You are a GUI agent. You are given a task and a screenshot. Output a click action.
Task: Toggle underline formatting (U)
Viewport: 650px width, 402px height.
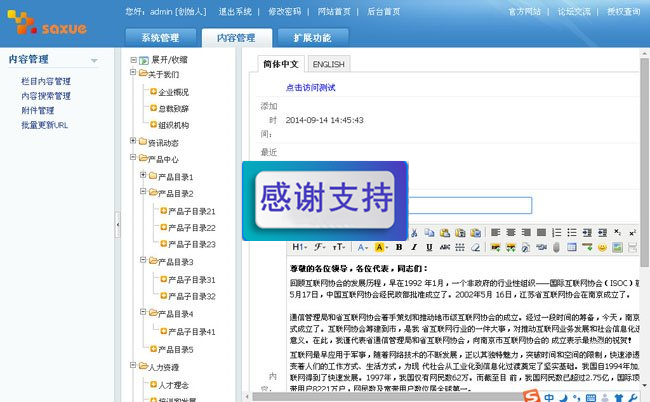tap(429, 247)
